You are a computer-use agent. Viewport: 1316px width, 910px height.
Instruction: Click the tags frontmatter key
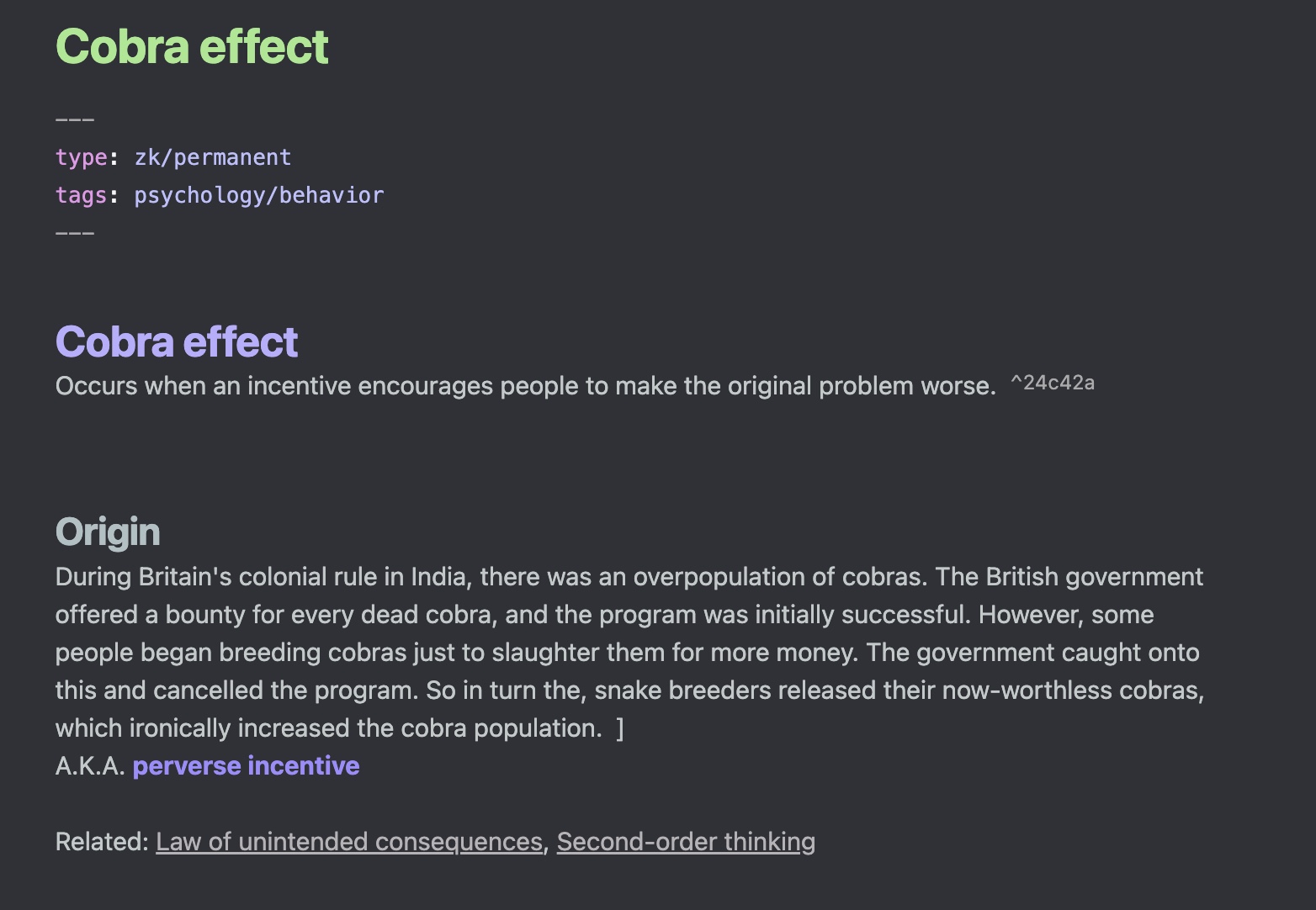coord(82,195)
